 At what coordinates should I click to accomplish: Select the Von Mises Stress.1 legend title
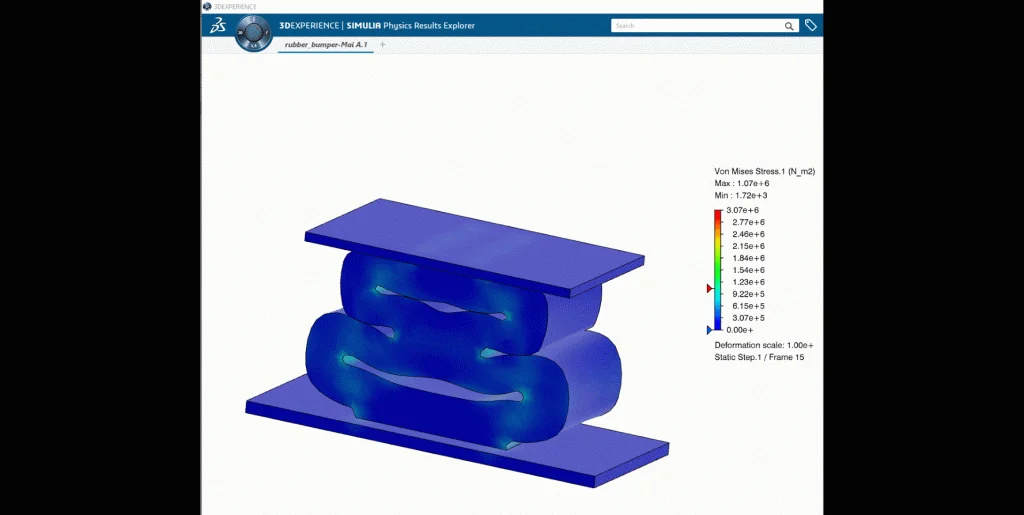tap(764, 172)
